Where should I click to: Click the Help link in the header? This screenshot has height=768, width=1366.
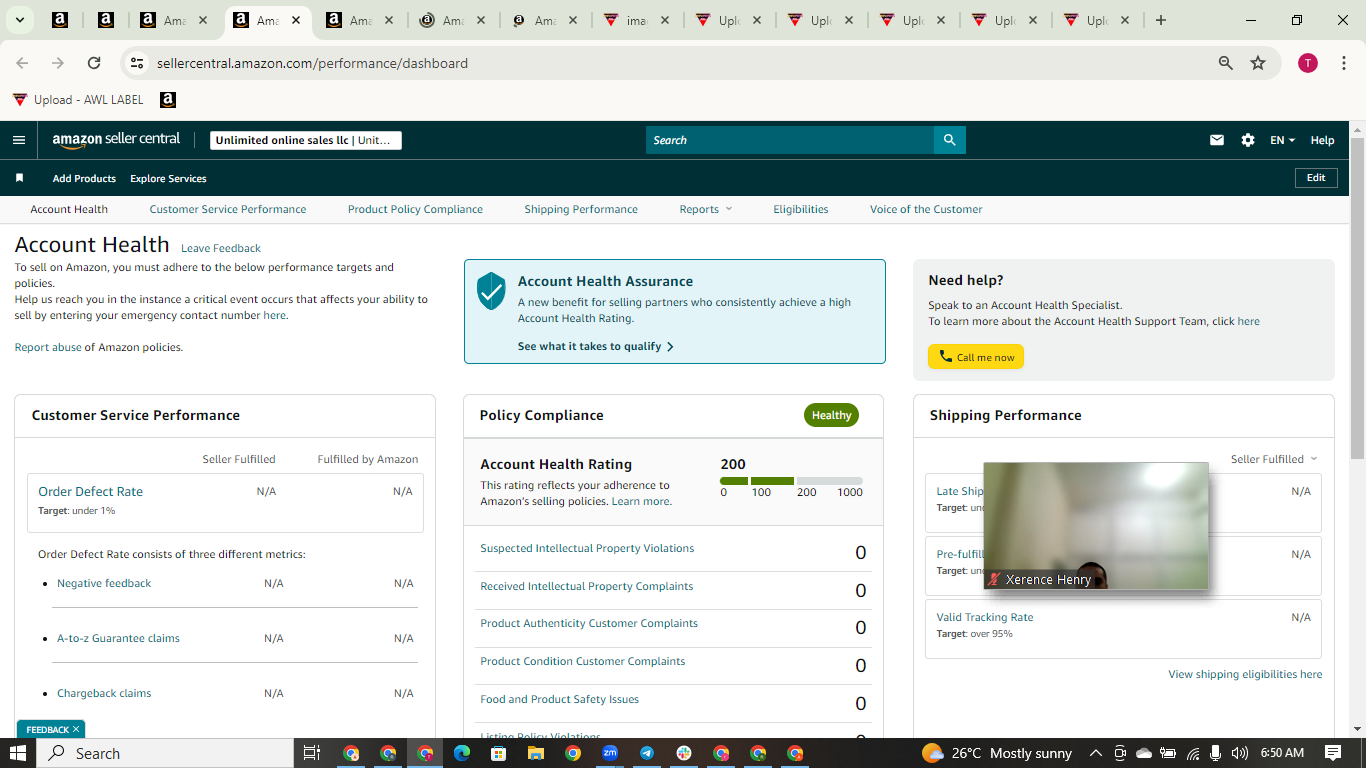click(1322, 140)
